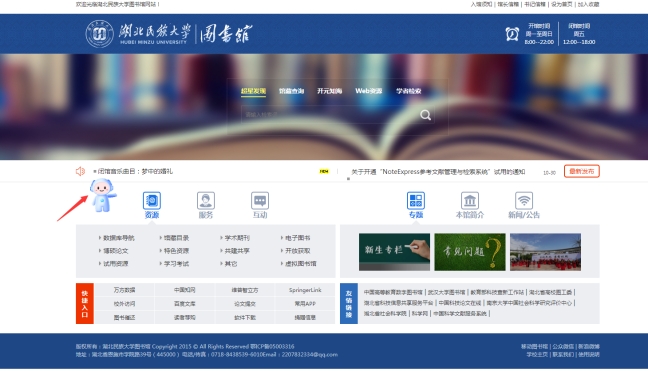The width and height of the screenshot is (648, 387).
Task: Expand the 数据库导航 arrow item
Action: pos(117,238)
